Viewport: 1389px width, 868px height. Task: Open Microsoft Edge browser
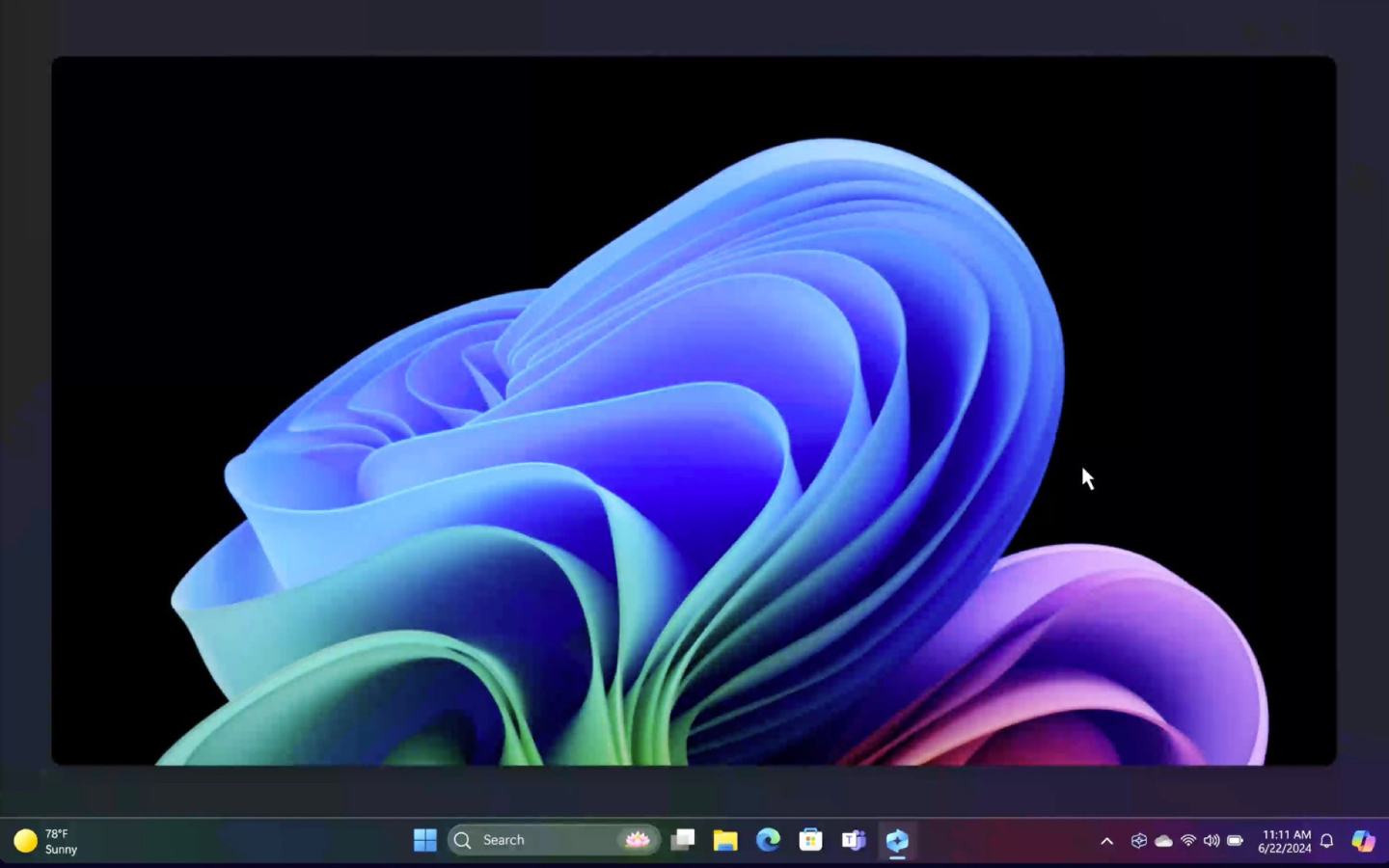point(768,840)
